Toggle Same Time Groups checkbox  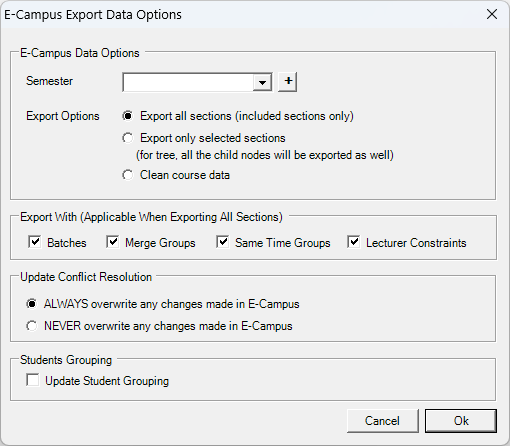pos(222,242)
